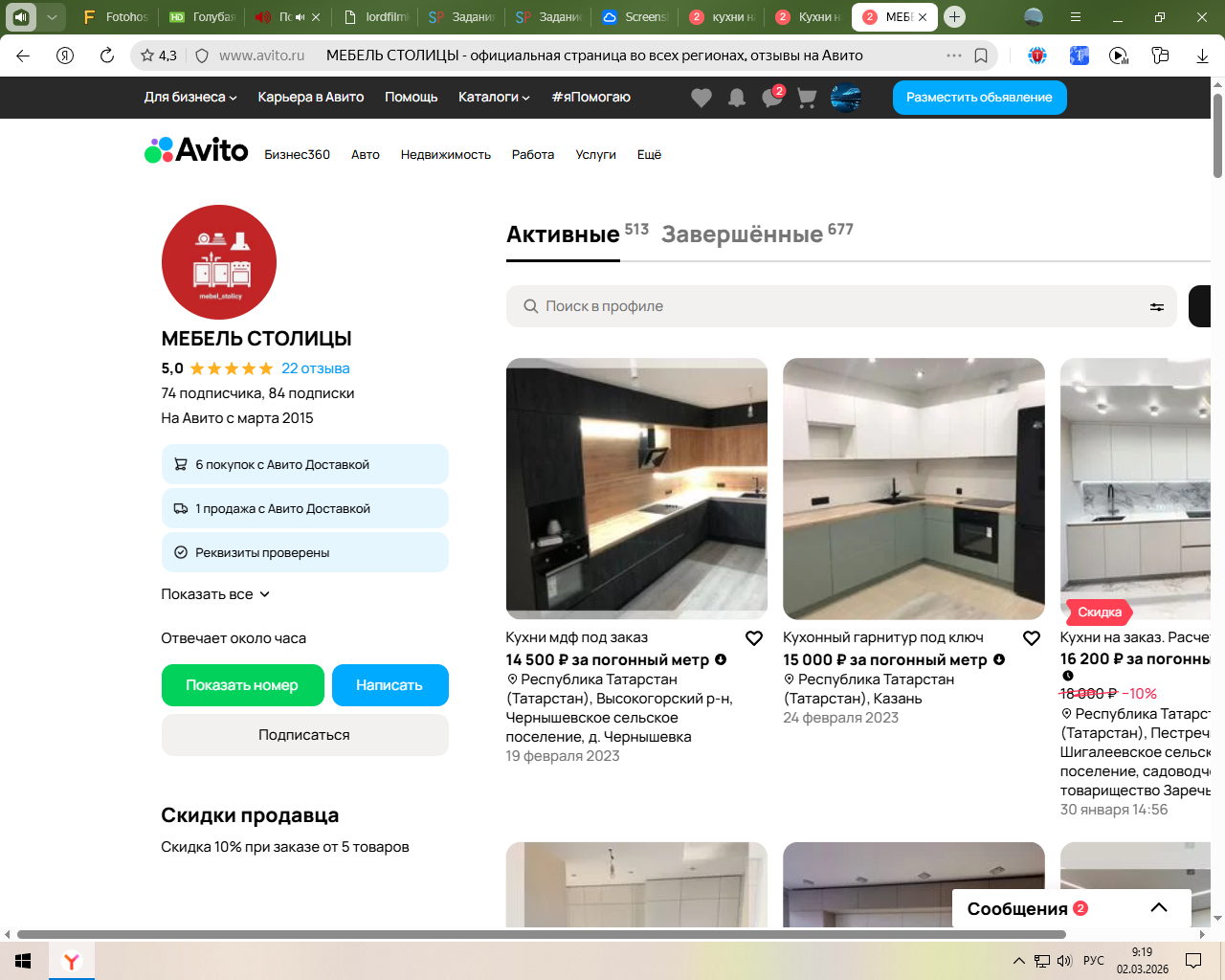1225x980 pixels.
Task: Open the collections icon in browser toolbar
Action: pos(1160,56)
